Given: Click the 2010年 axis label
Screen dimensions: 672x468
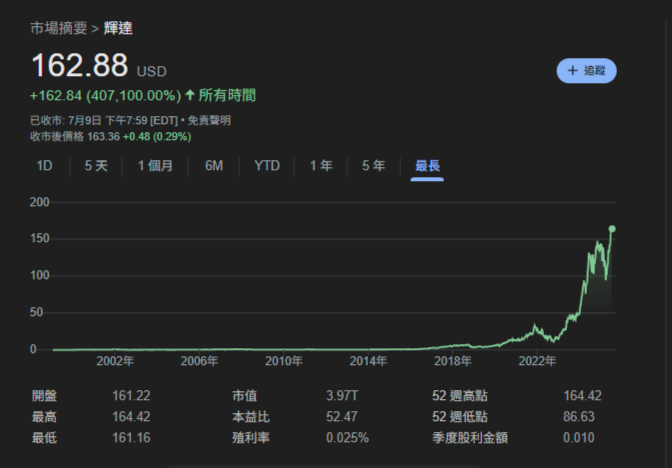Looking at the screenshot, I should [x=284, y=361].
